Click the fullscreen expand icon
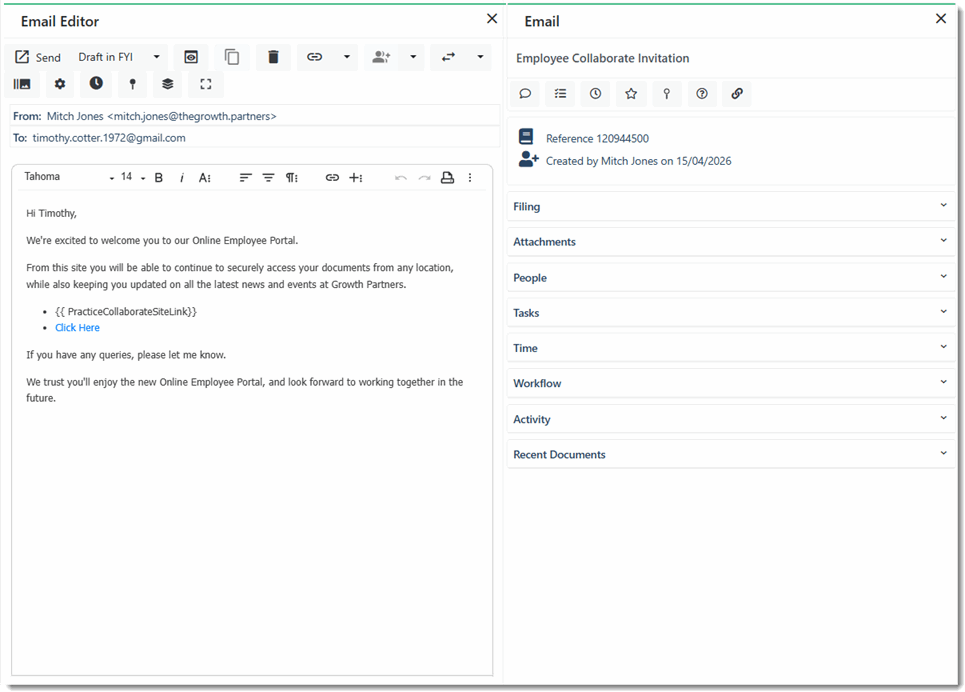 (206, 84)
